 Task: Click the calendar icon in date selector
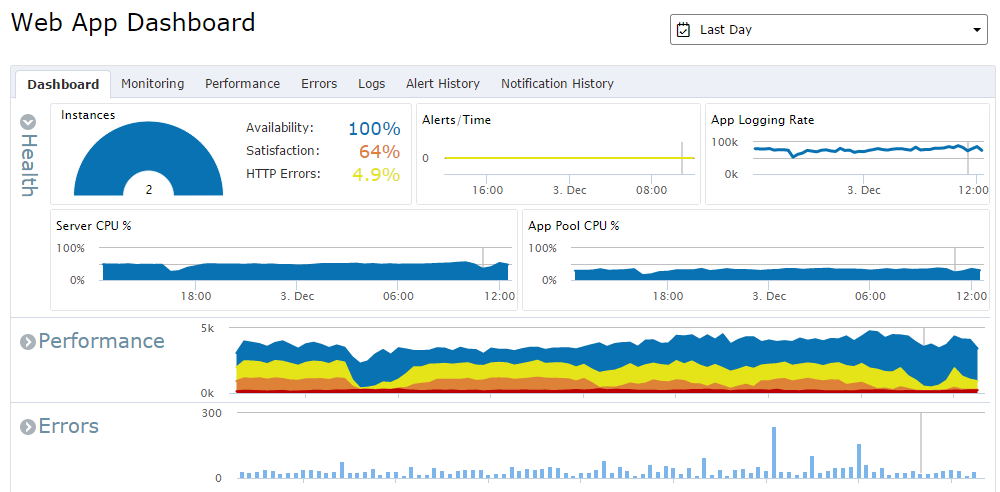(x=683, y=30)
